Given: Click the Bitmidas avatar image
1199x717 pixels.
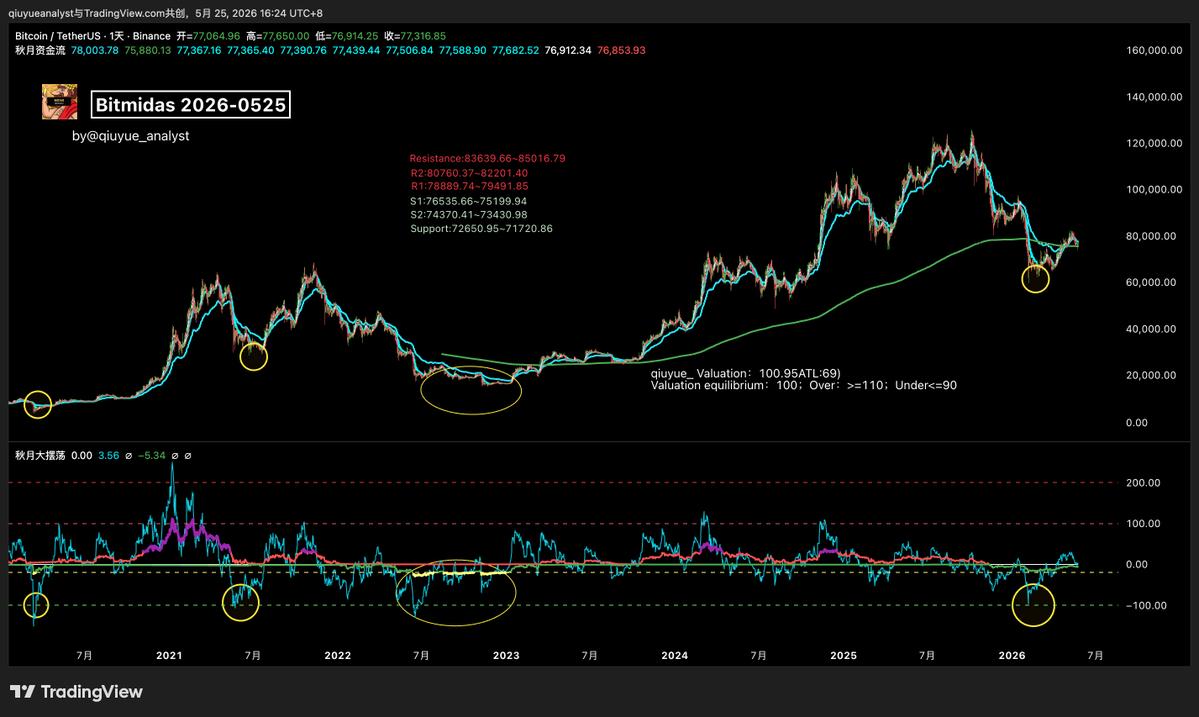Looking at the screenshot, I should pos(59,102).
